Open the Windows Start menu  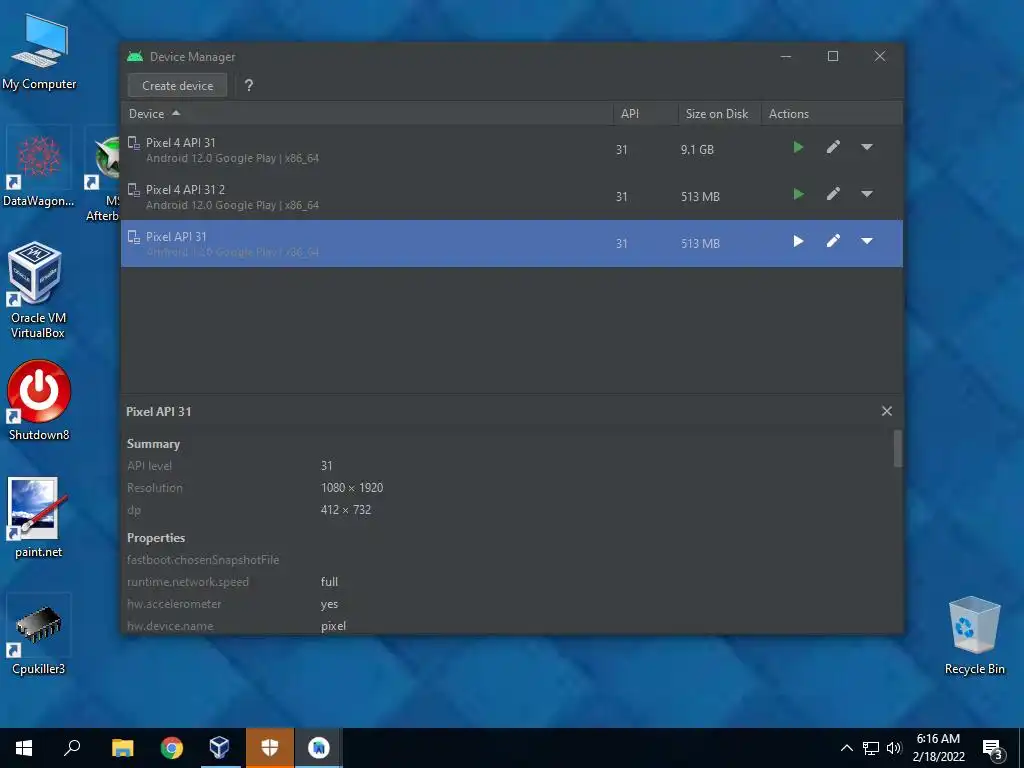click(24, 748)
